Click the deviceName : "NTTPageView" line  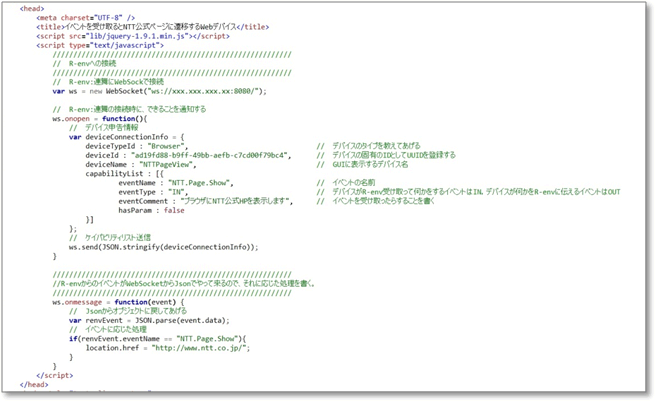141,165
